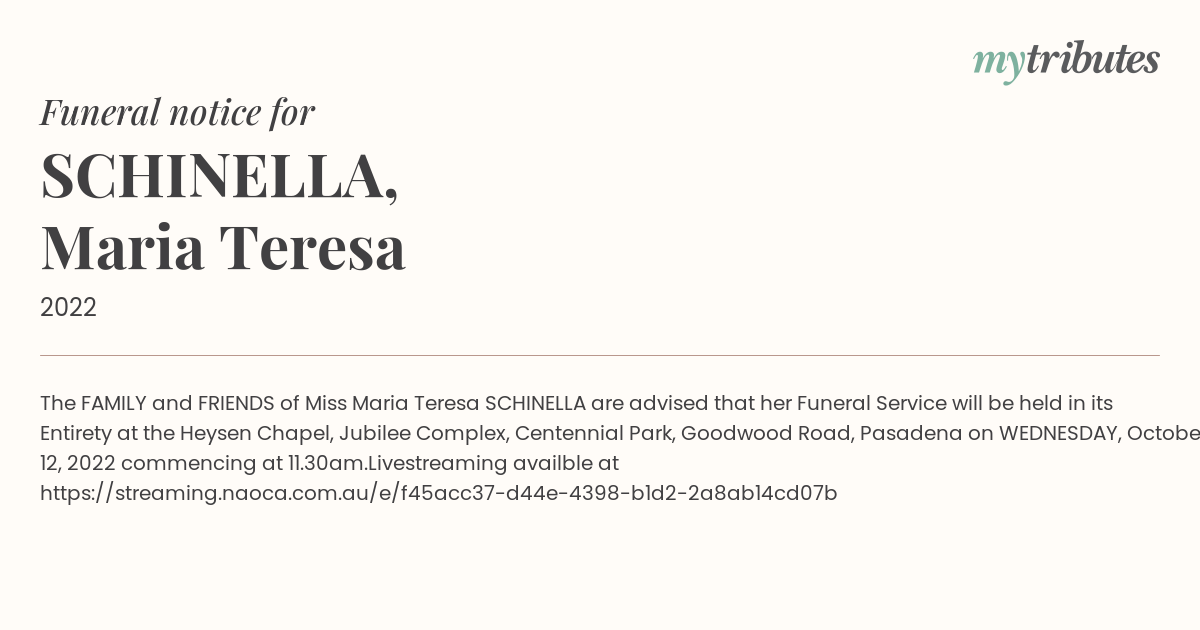Click the '11.30am' start time
Screen dimensions: 1200x630
click(319, 463)
